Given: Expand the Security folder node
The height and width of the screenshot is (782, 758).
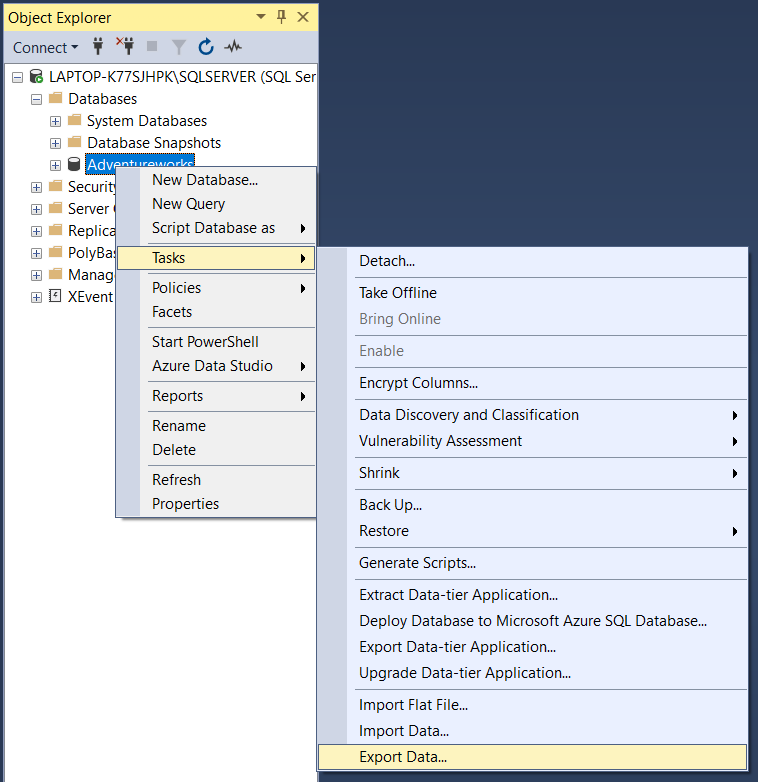Looking at the screenshot, I should pos(36,187).
